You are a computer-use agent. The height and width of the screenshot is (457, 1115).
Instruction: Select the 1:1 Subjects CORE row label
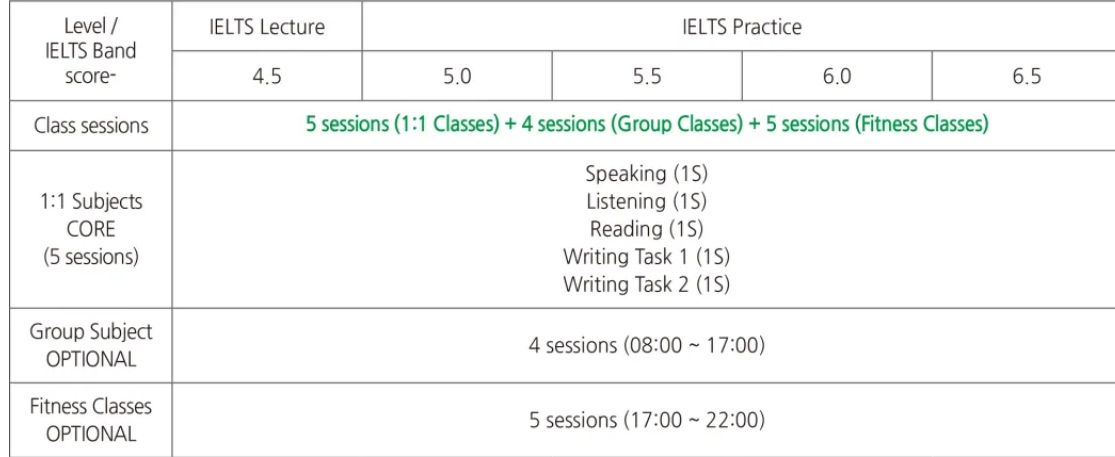point(90,229)
